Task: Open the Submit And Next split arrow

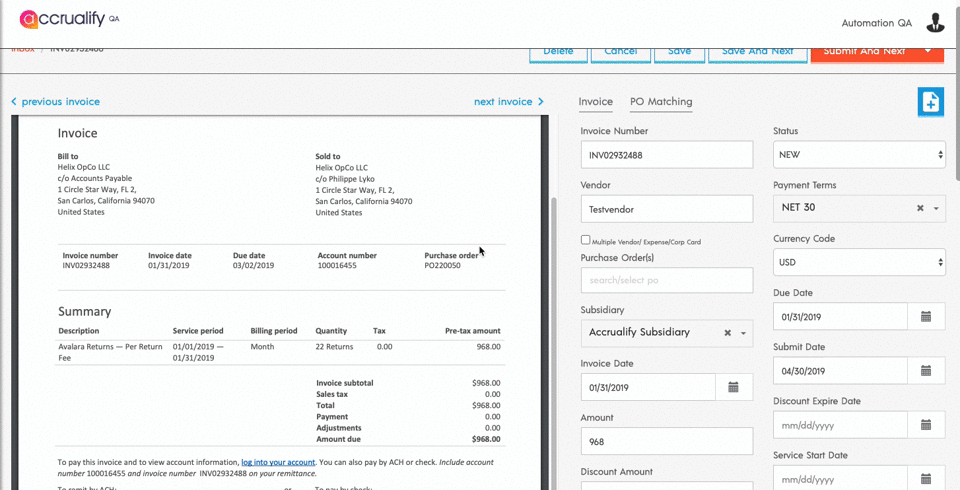Action: click(x=929, y=51)
